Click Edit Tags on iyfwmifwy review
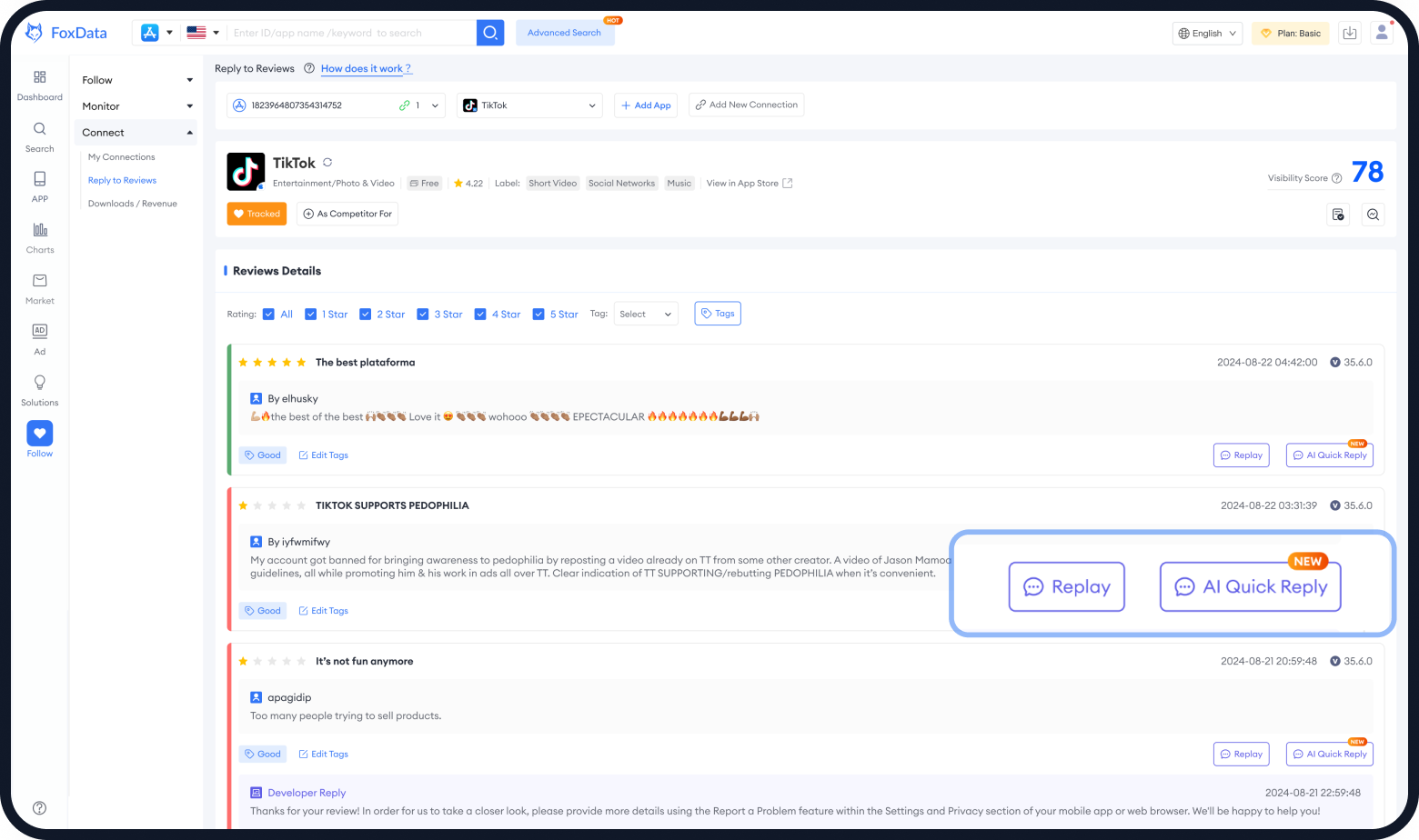 pyautogui.click(x=323, y=611)
